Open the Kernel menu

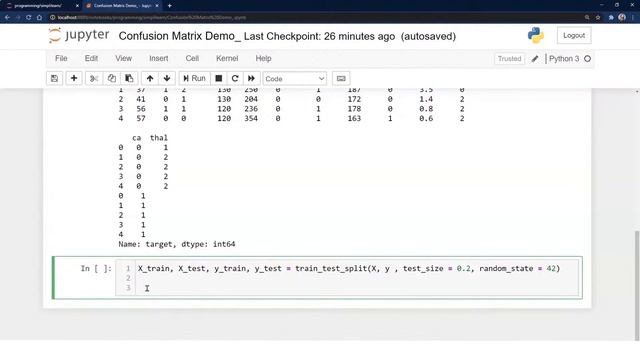pyautogui.click(x=227, y=58)
